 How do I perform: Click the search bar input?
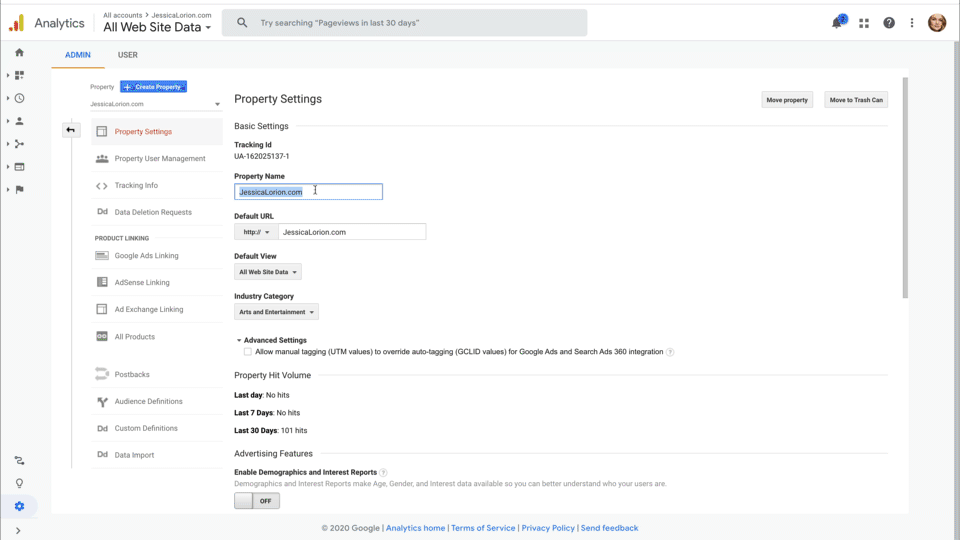tap(405, 23)
